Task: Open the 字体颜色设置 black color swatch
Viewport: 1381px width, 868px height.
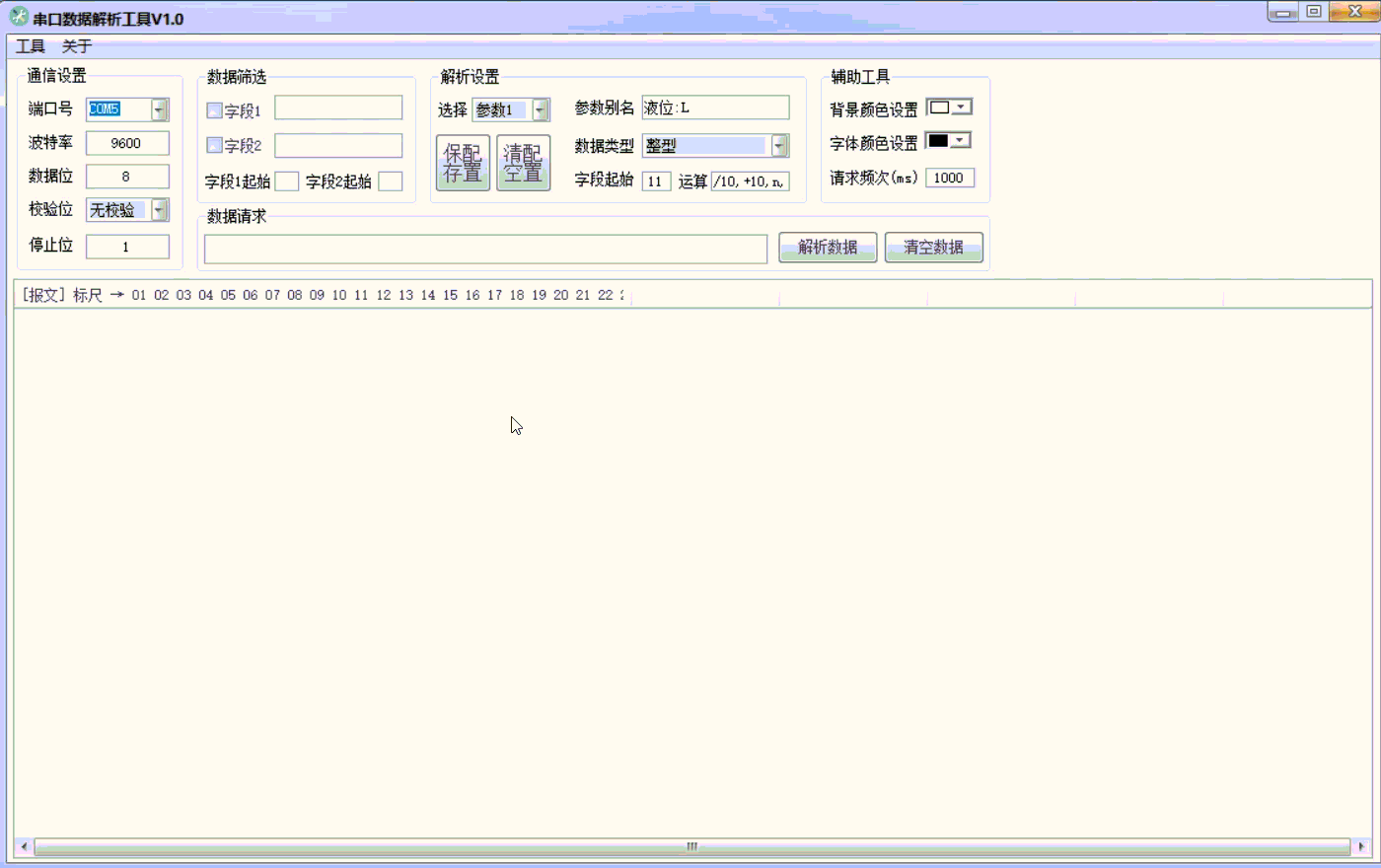Action: [x=949, y=141]
